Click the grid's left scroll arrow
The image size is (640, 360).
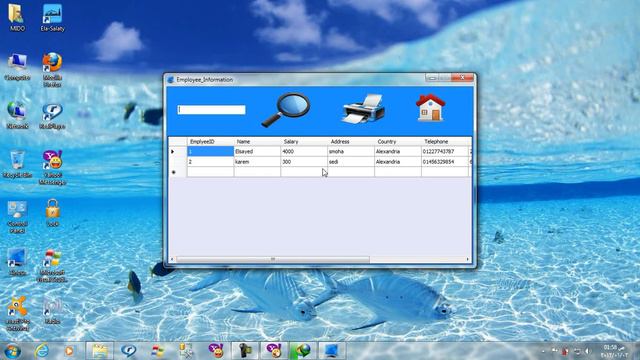[172, 259]
